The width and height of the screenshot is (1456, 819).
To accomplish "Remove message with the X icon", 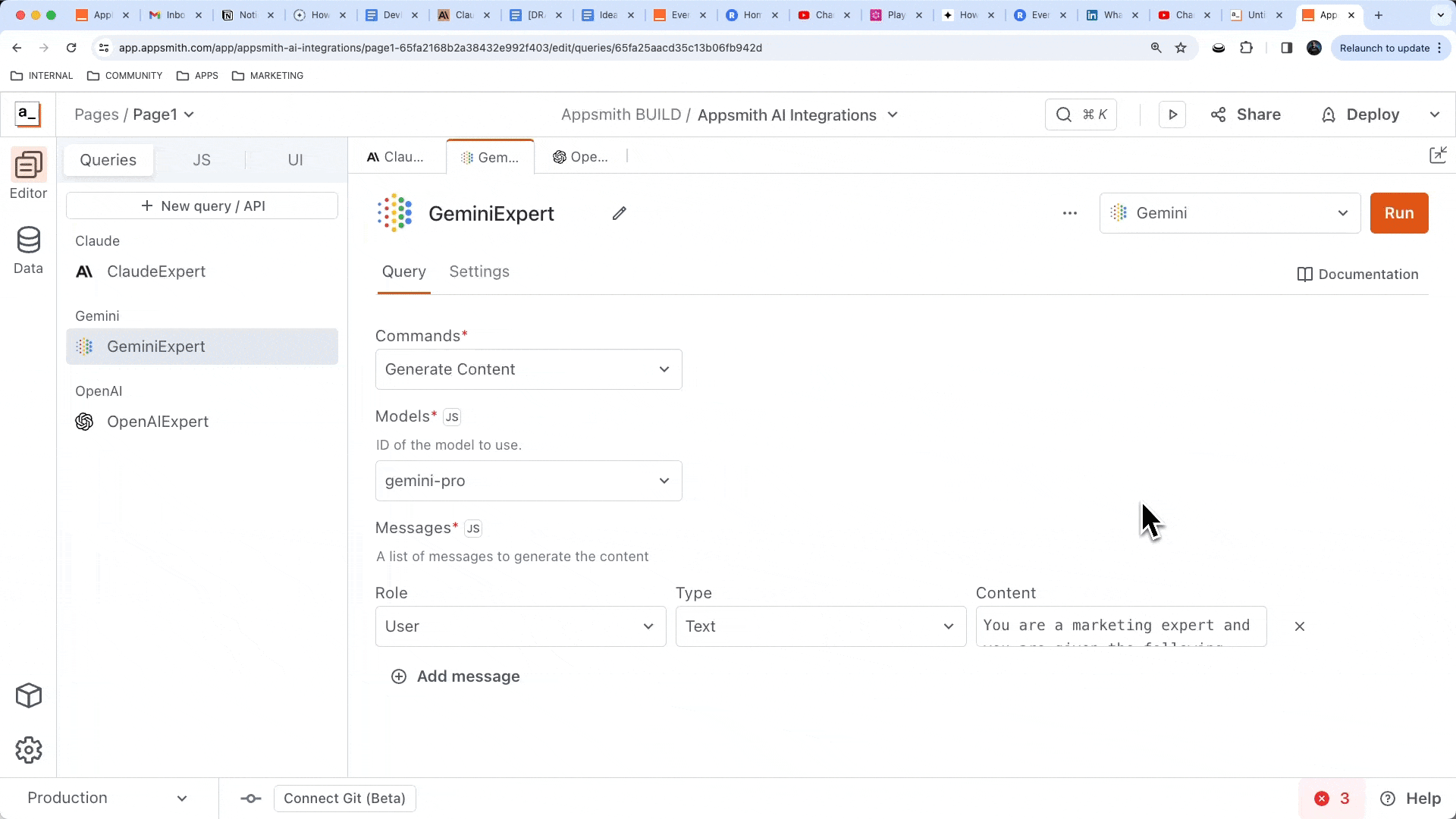I will click(1300, 626).
